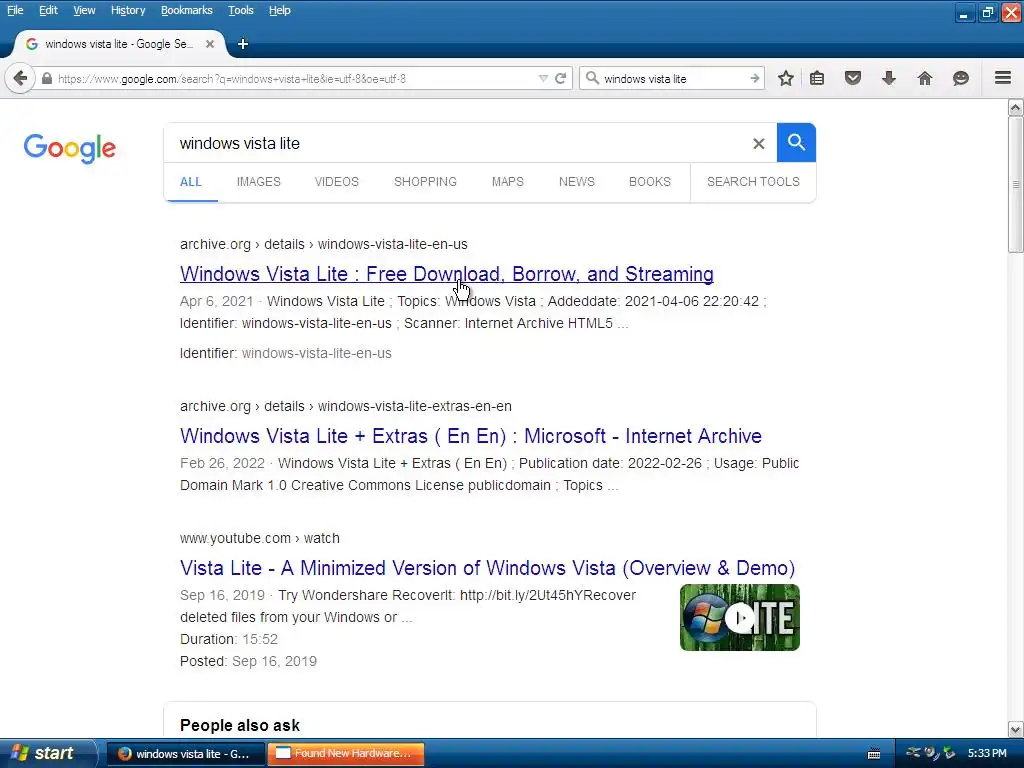The height and width of the screenshot is (768, 1024).
Task: Click archive.org windows-vista-lite-extras-en-en breadcrumb
Action: click(346, 406)
